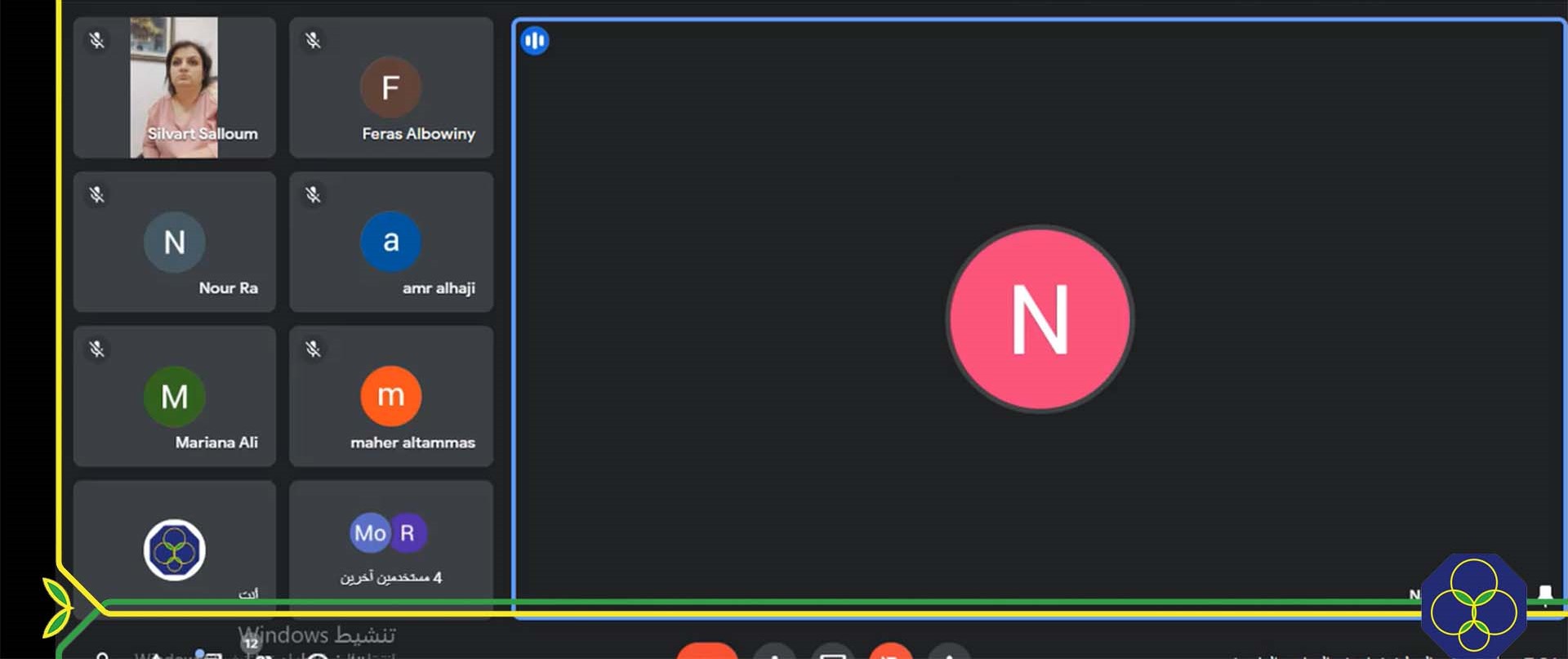Select Silvart Salloum's video thumbnail
This screenshot has width=1568, height=659.
174,87
